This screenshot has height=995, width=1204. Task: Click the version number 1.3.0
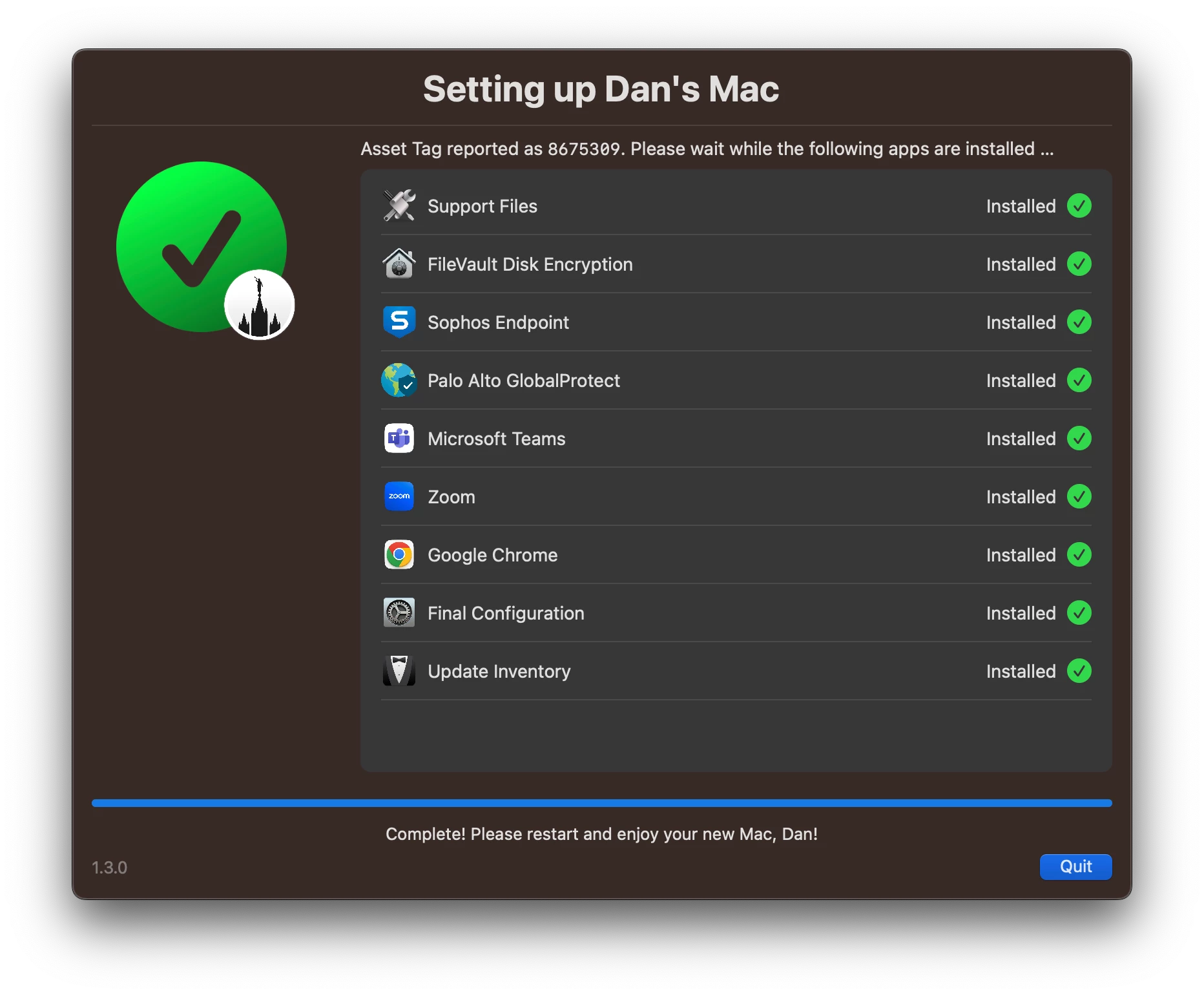point(109,867)
